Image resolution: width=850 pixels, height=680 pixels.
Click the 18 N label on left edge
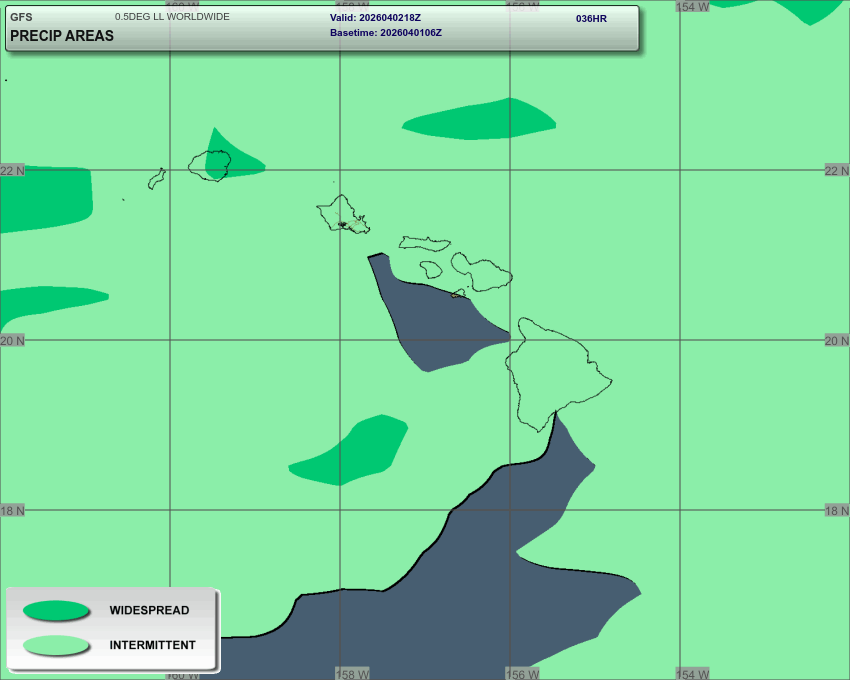(x=12, y=510)
